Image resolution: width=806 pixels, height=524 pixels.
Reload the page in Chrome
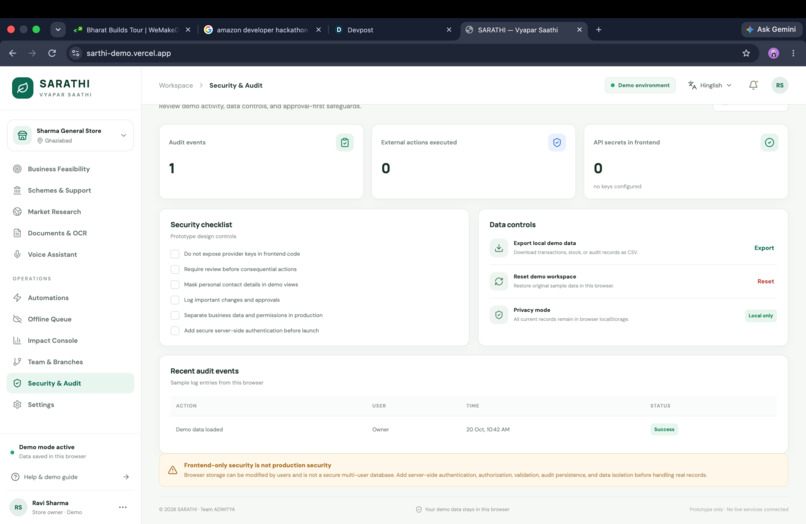click(x=52, y=53)
